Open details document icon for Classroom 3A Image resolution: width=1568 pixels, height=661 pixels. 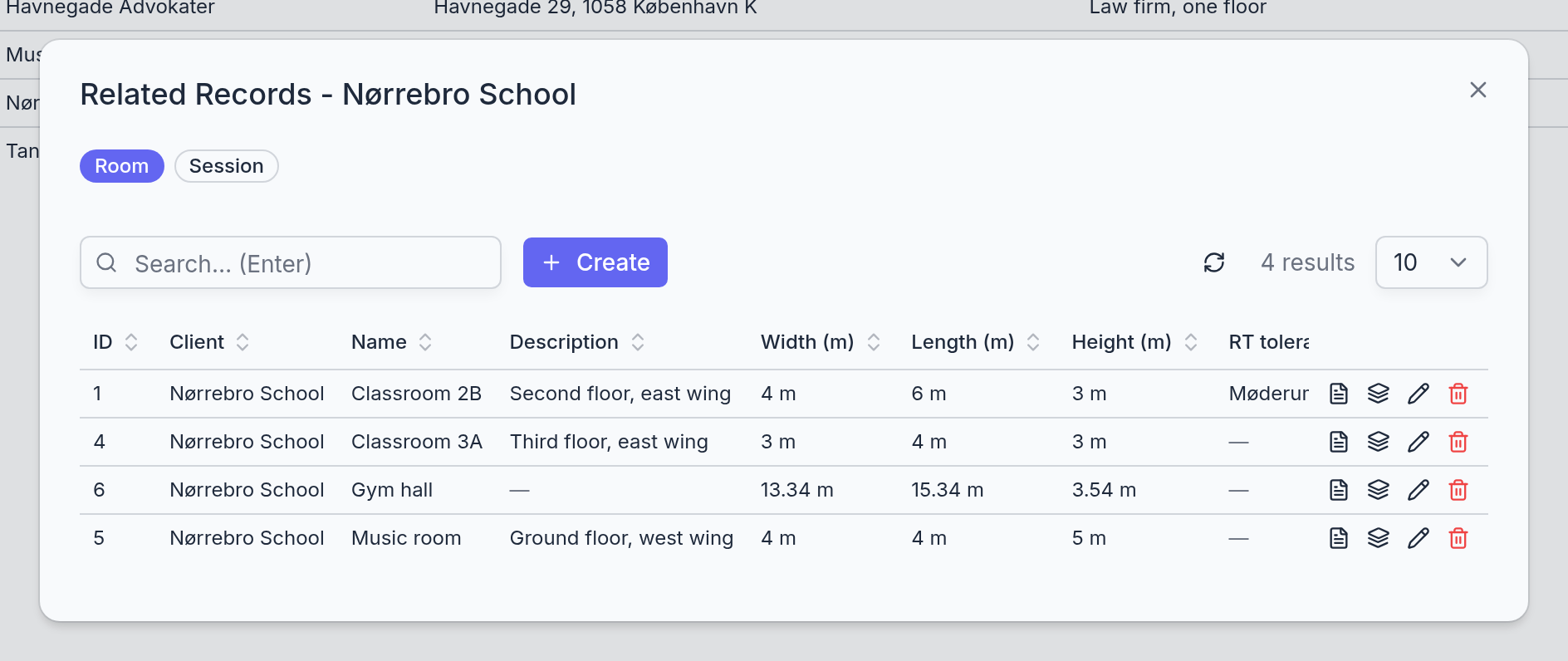(1338, 442)
